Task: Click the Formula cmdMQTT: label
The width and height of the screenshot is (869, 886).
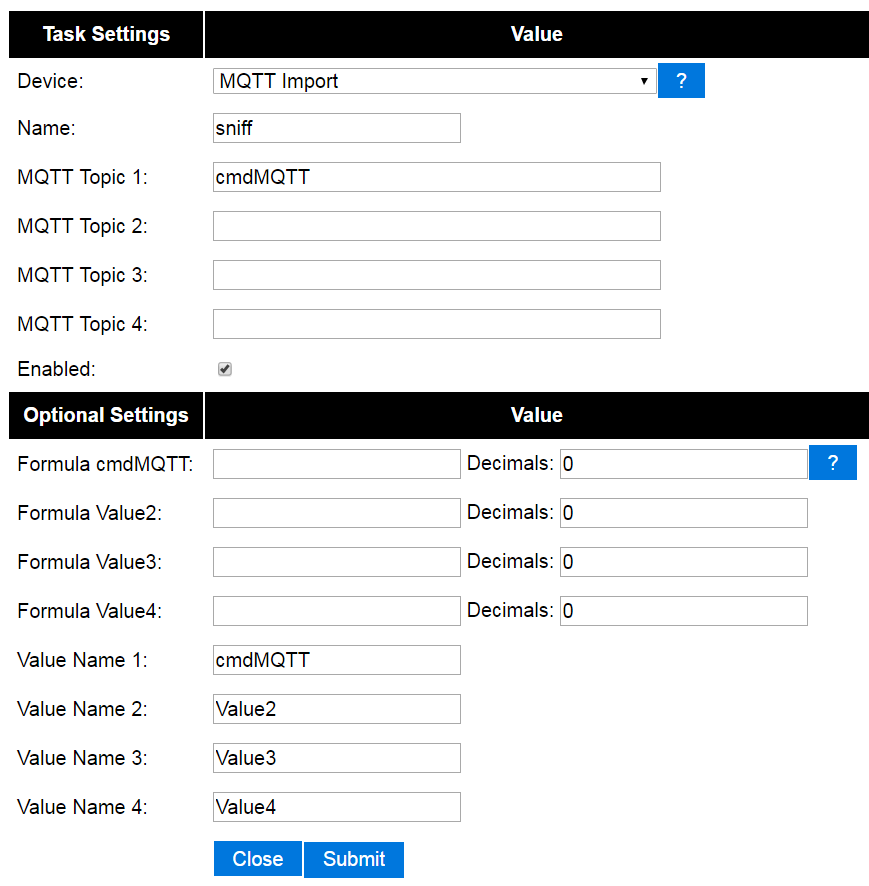Action: [x=105, y=464]
